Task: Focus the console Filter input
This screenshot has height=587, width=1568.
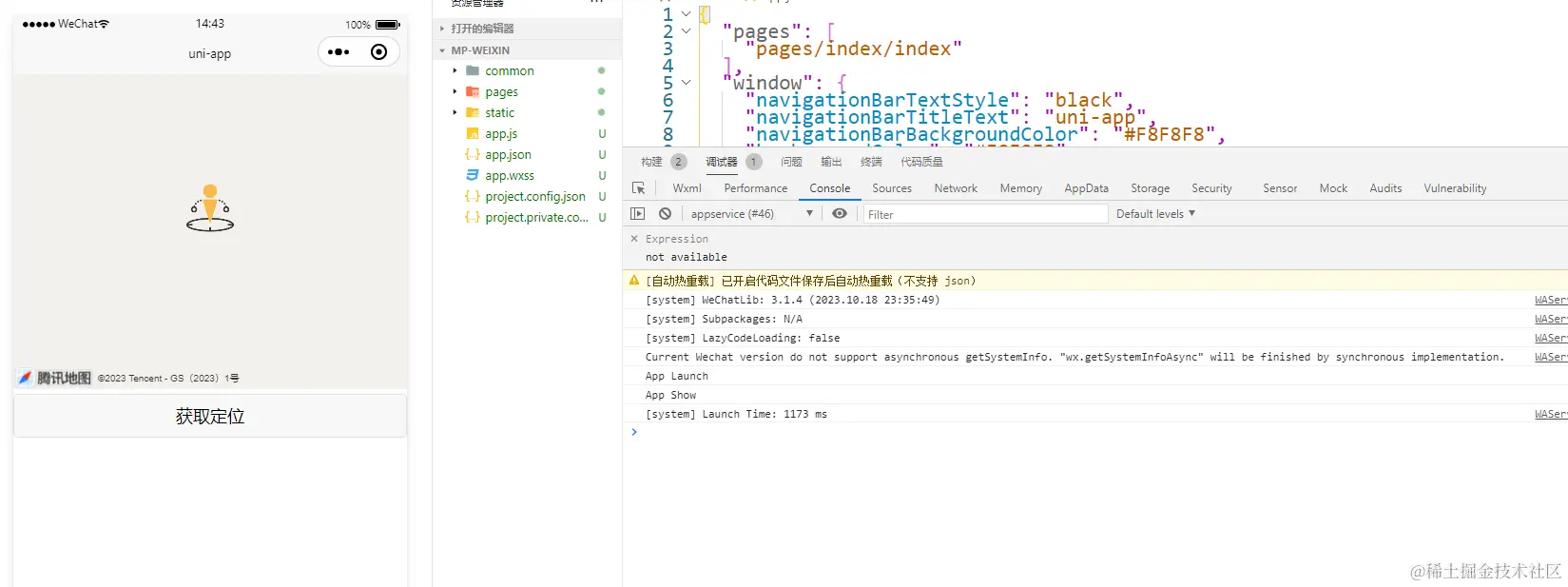Action: [985, 214]
